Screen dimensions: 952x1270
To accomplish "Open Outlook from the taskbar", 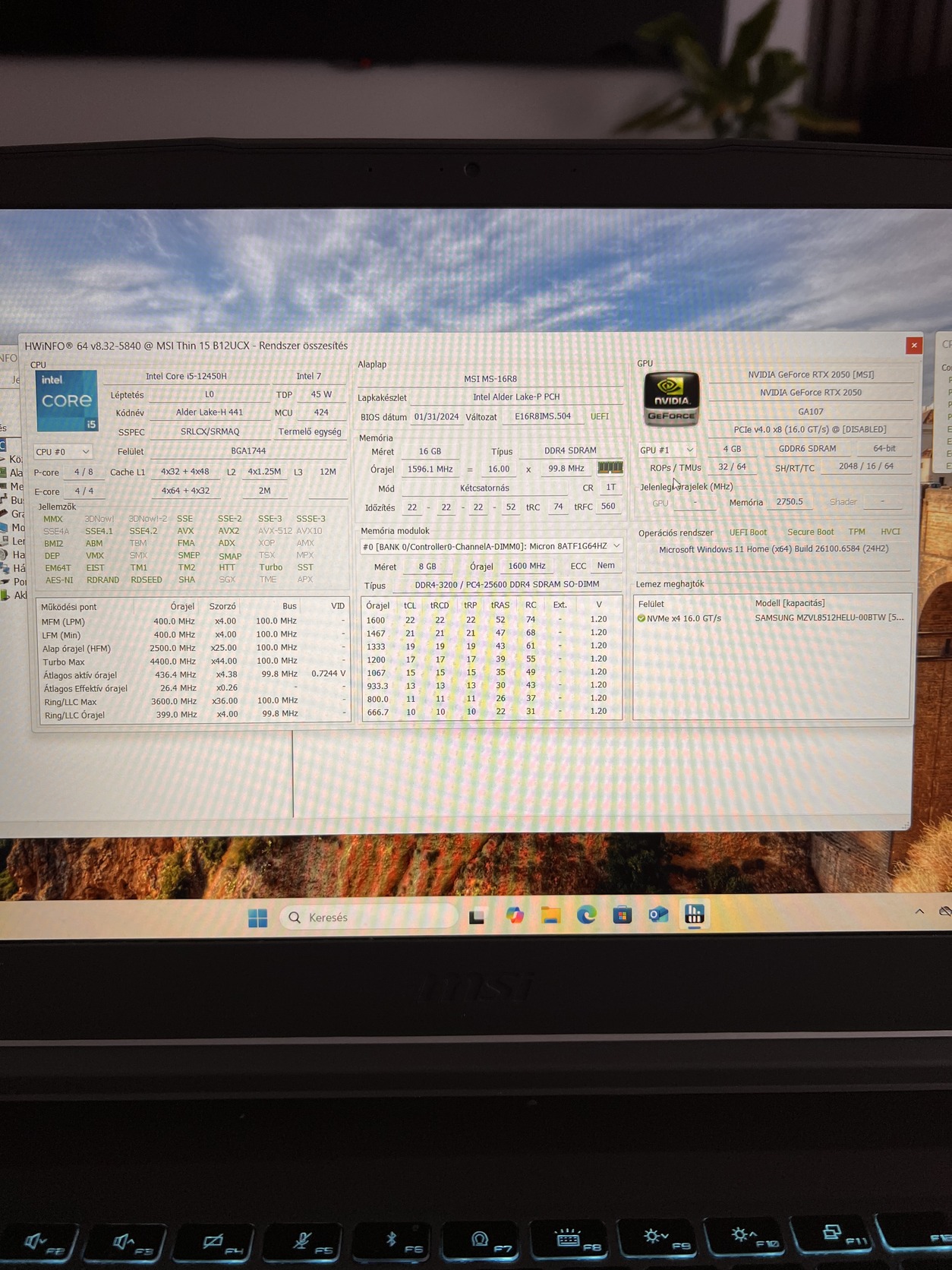I will click(658, 914).
